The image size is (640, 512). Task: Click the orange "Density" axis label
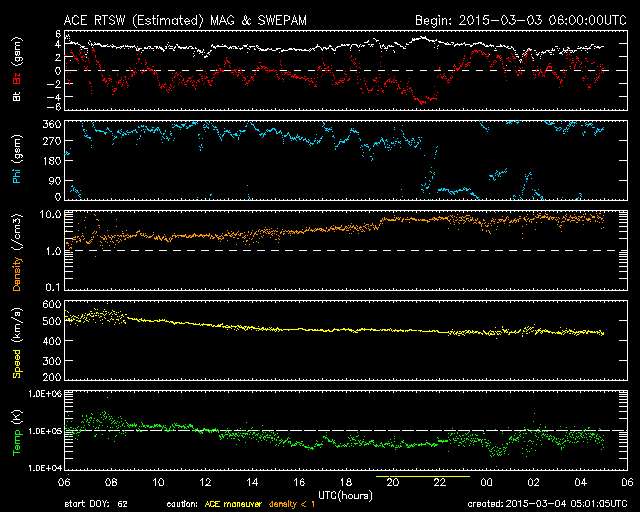17,274
